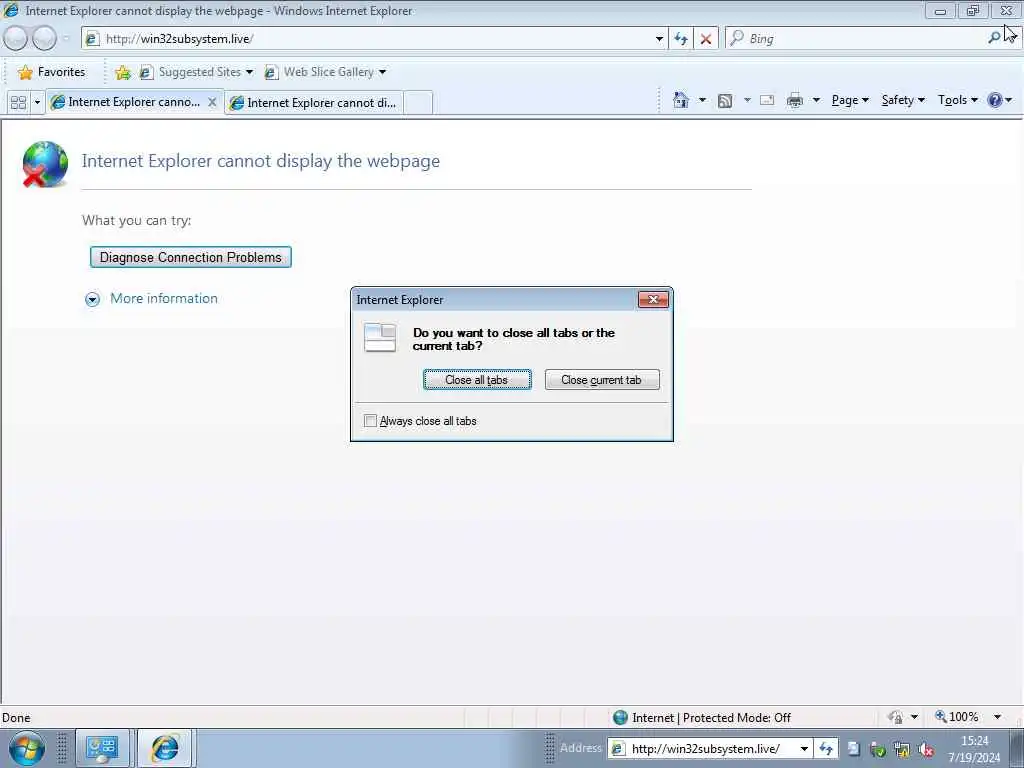Open the privacy status dropdown arrow
The height and width of the screenshot is (768, 1024).
pyautogui.click(x=914, y=717)
